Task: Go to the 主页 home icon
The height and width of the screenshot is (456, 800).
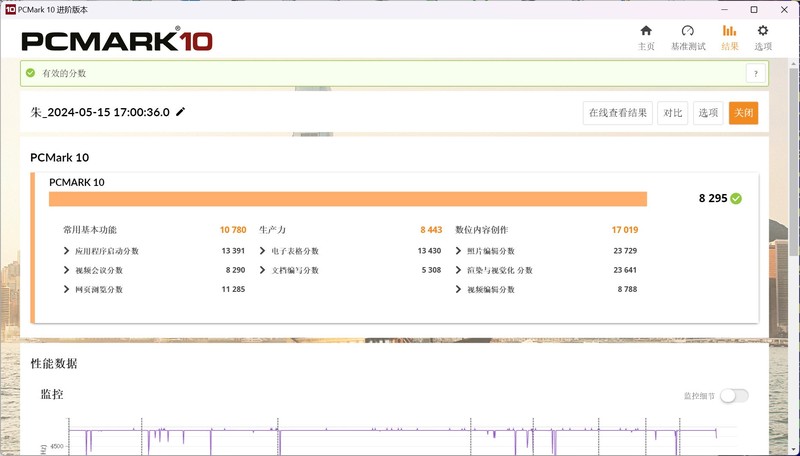Action: point(646,31)
